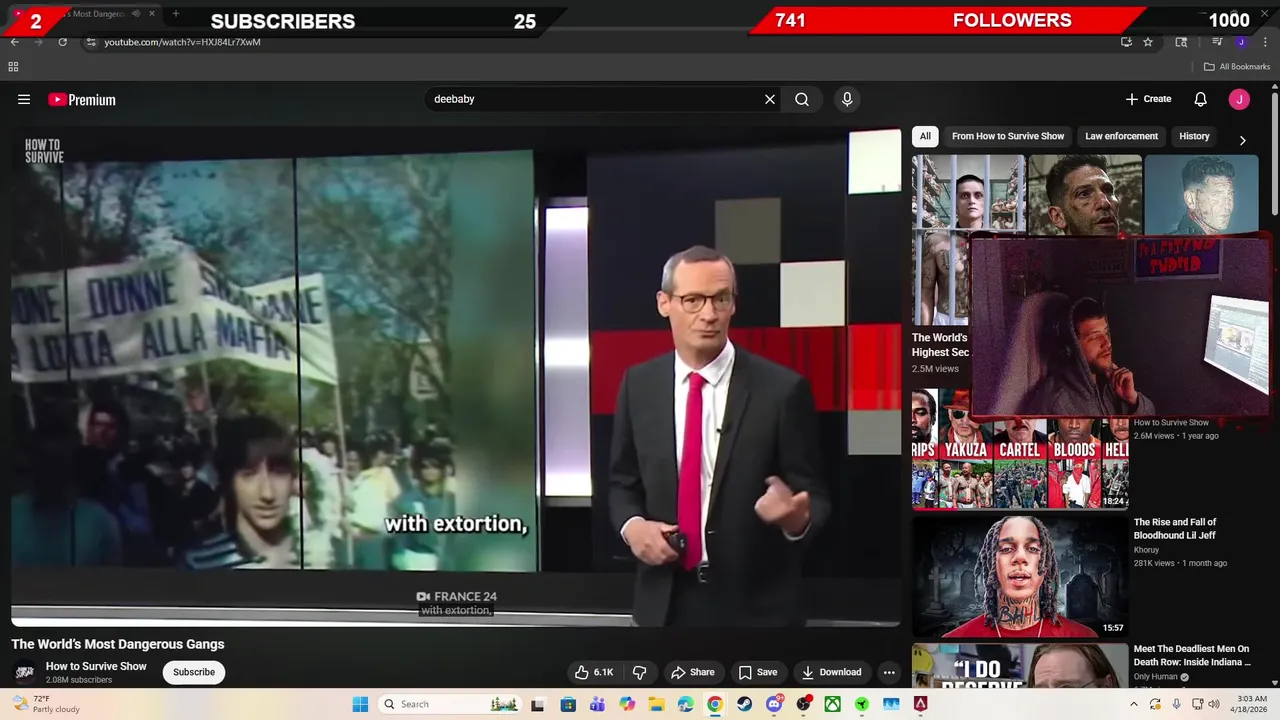Open the weather widget showing 72°F
This screenshot has height=720, width=1280.
[47, 704]
